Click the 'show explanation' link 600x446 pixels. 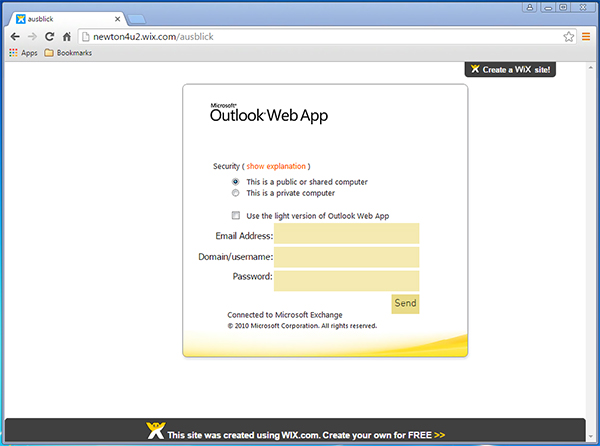(x=276, y=166)
